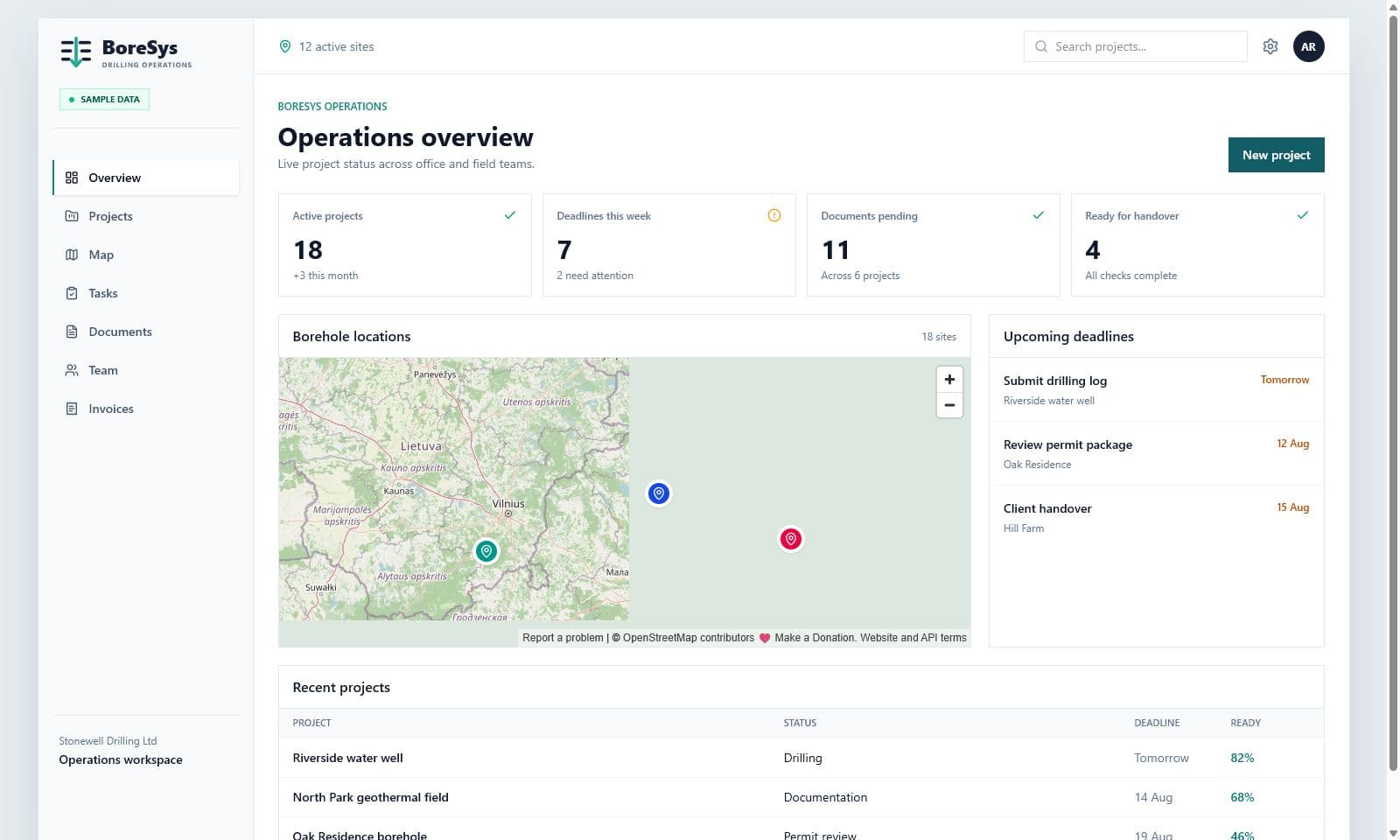1400x840 pixels.
Task: Open Documents in the sidebar
Action: point(146,332)
